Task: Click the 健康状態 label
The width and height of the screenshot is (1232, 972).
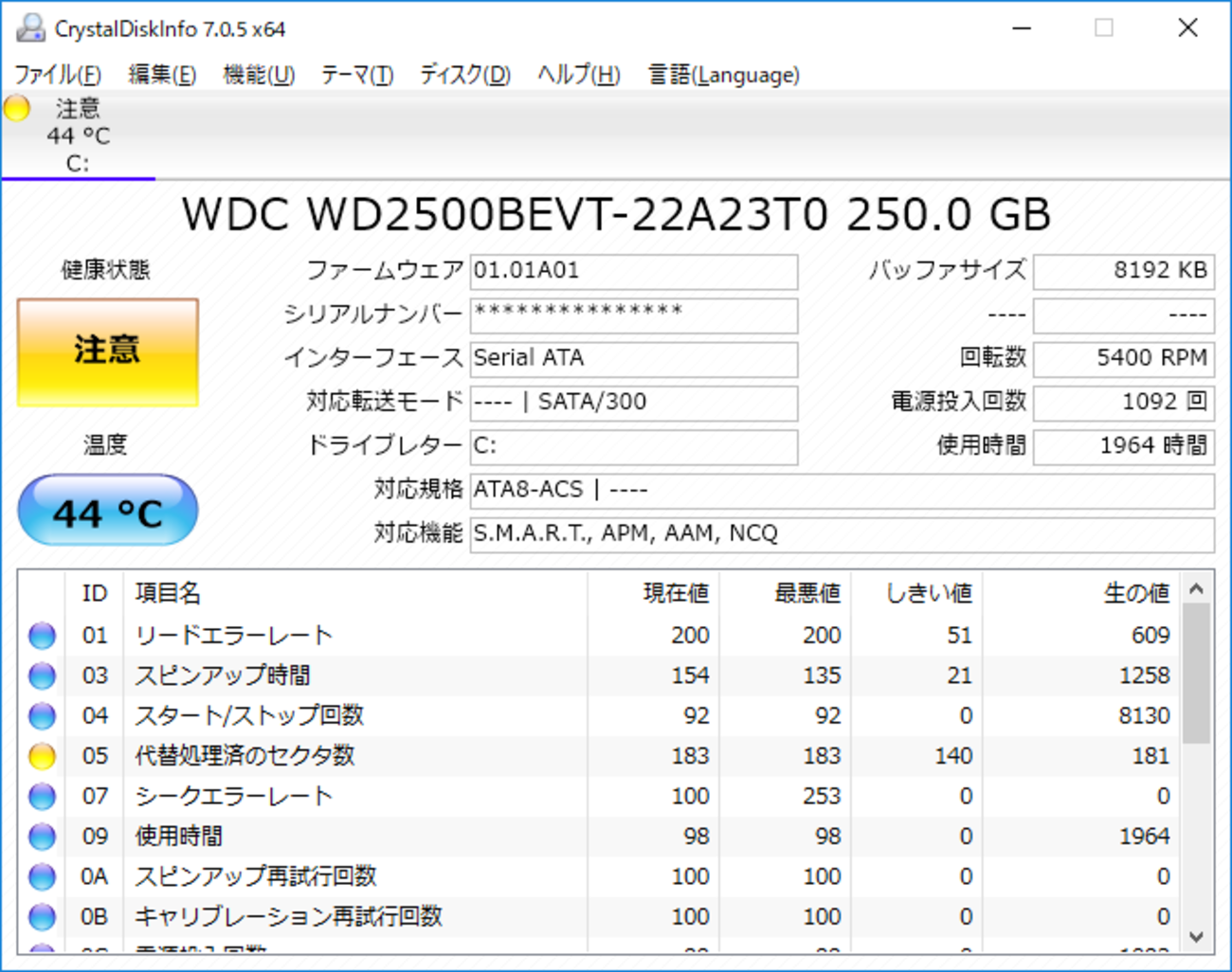Action: click(x=105, y=270)
